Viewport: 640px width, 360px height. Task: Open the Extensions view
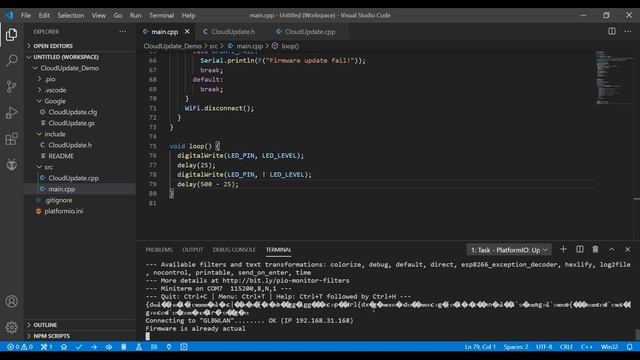11,139
